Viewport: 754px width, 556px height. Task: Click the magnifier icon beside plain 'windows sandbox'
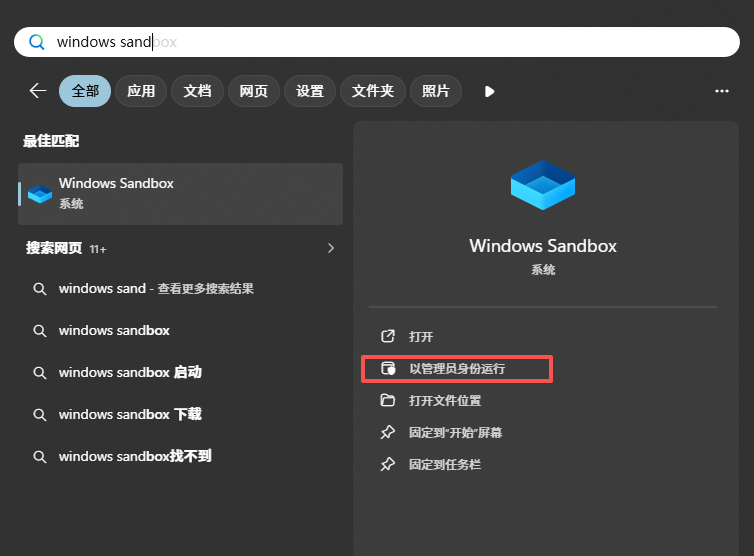[x=40, y=331]
